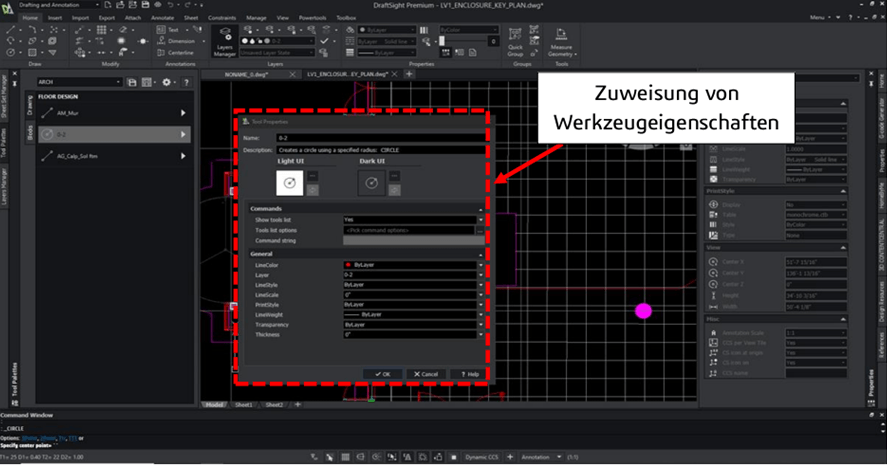Viewport: 887px width, 465px height.
Task: Collapse the General section
Action: coord(480,254)
